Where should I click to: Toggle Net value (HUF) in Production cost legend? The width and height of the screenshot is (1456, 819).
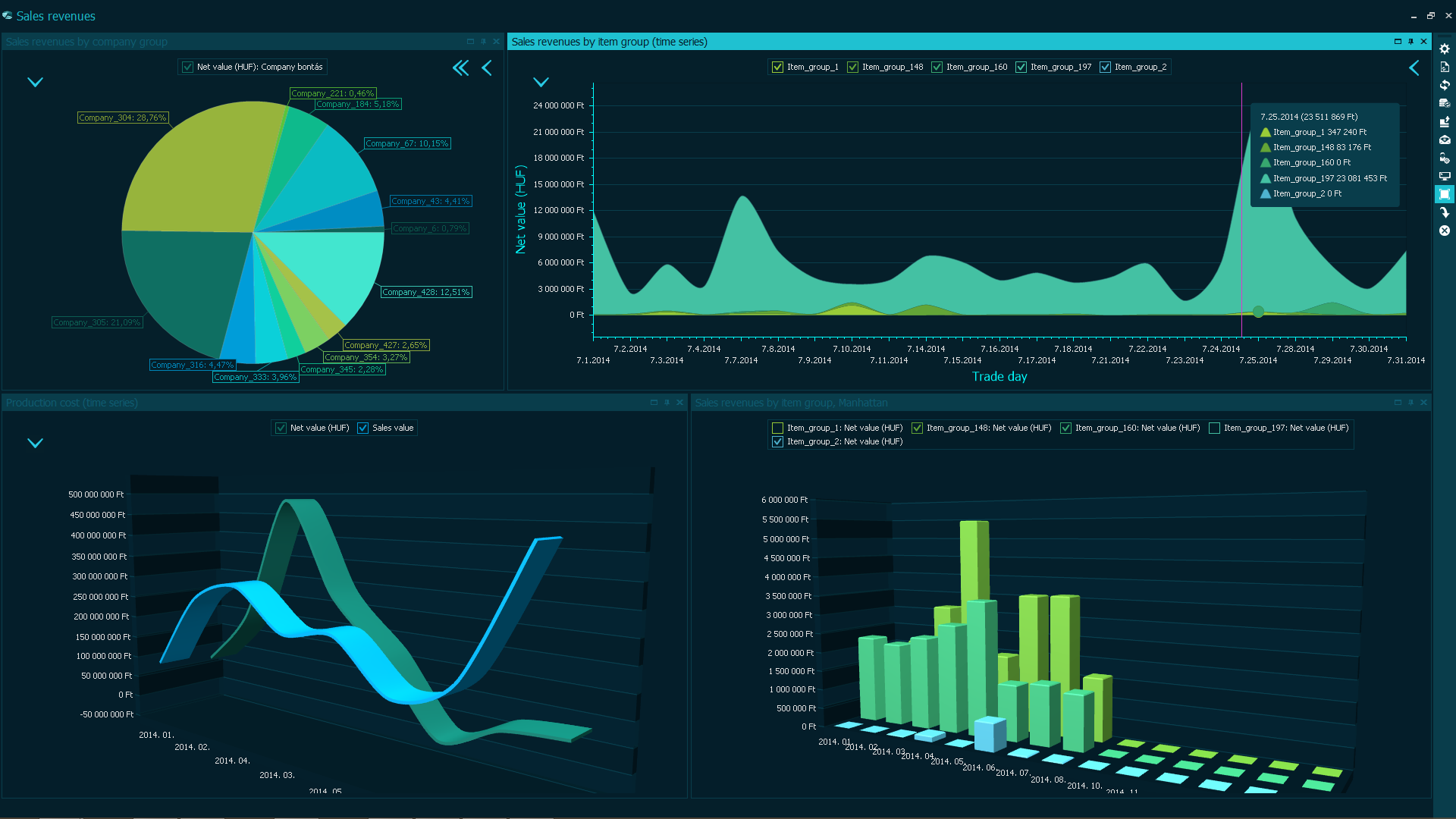click(x=281, y=428)
